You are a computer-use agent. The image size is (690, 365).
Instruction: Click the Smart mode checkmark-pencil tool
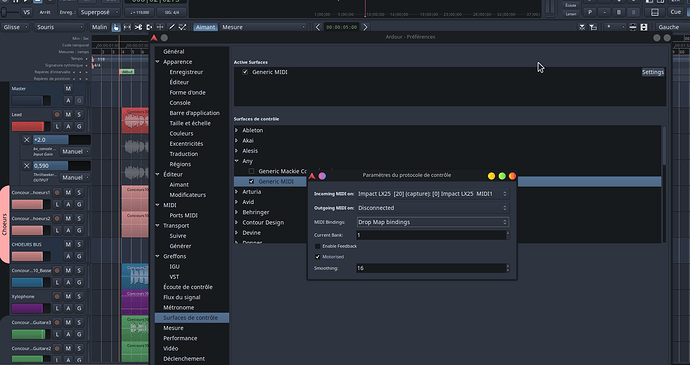tap(183, 27)
